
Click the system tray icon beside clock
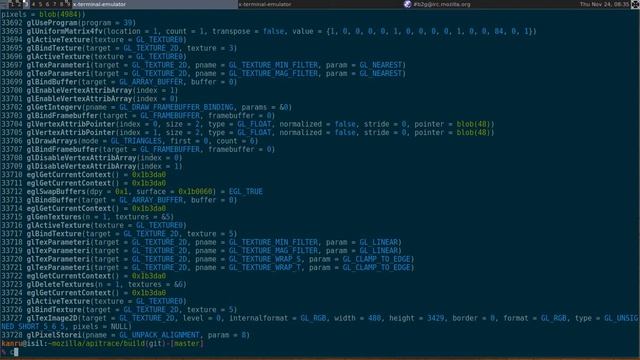635,4
